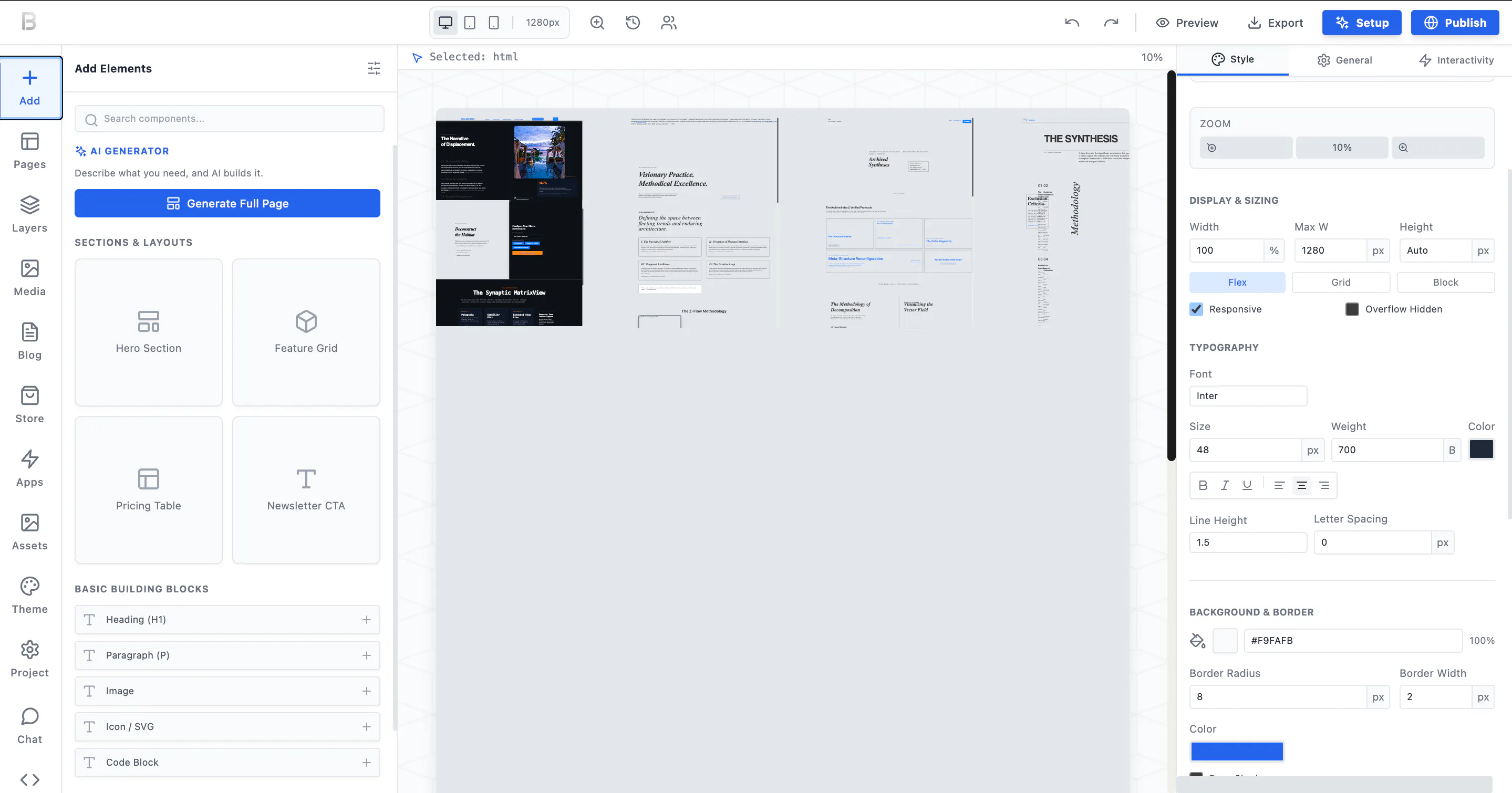Toggle the Overflow Hidden checkbox
This screenshot has width=1512, height=793.
pyautogui.click(x=1352, y=309)
